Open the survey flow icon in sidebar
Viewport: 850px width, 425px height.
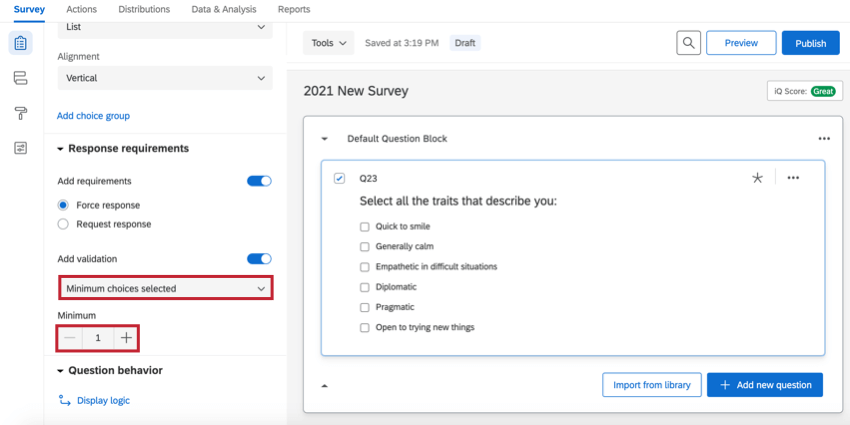point(20,78)
